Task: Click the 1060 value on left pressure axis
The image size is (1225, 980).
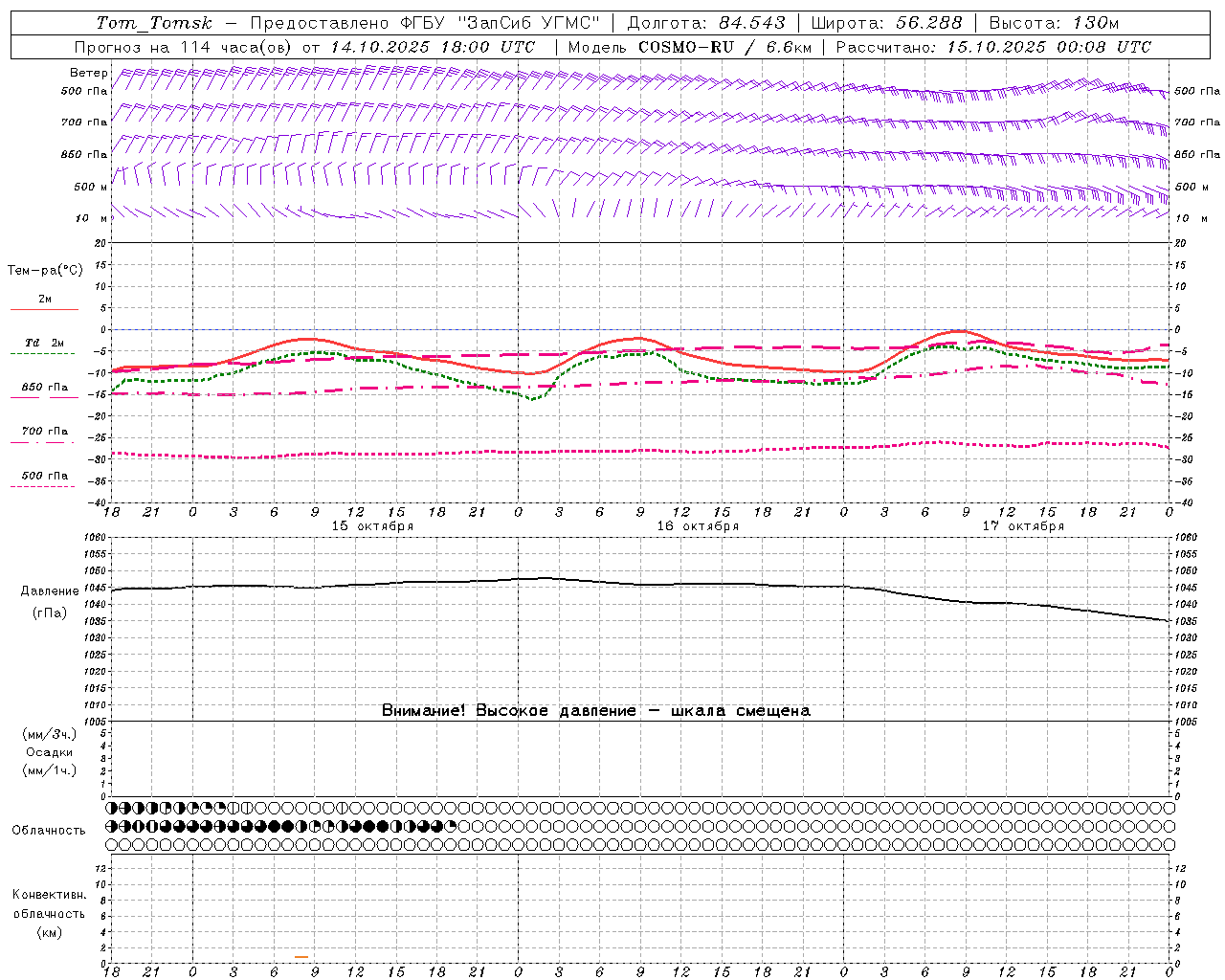Action: [x=95, y=537]
